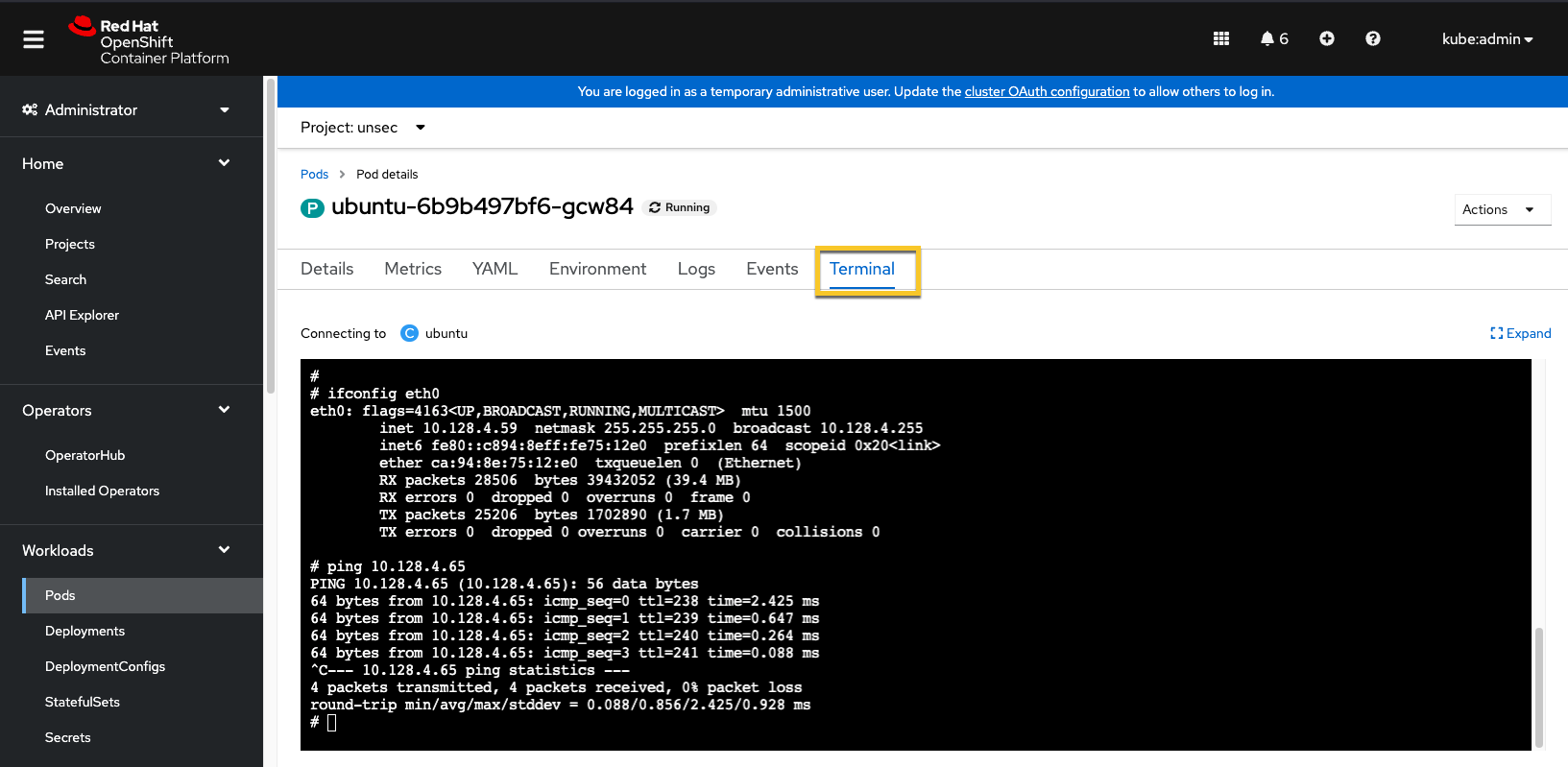Click the terminal prompt cursor area
The height and width of the screenshot is (767, 1568).
pos(331,723)
